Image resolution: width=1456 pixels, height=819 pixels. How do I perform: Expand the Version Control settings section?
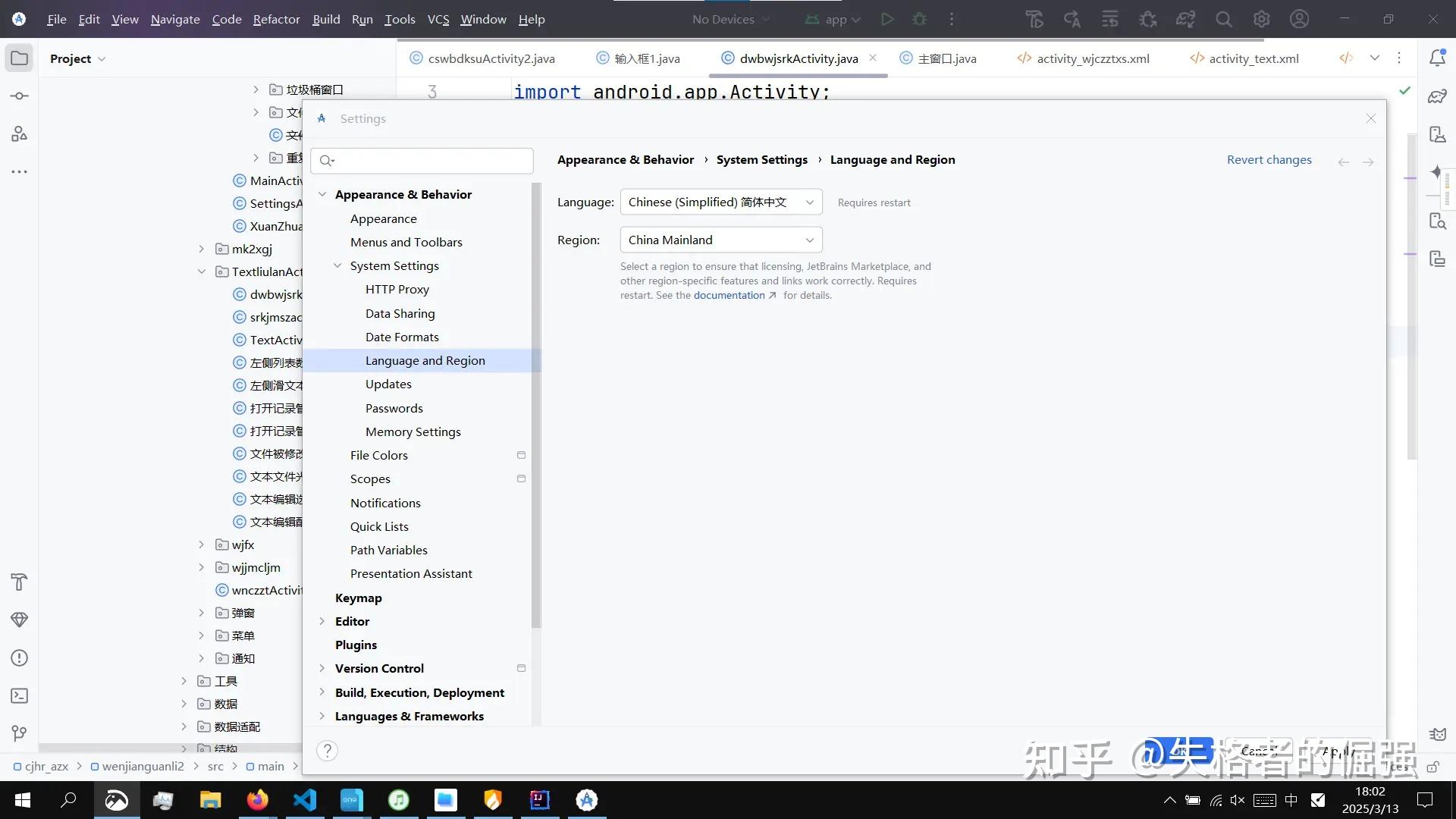pyautogui.click(x=322, y=668)
